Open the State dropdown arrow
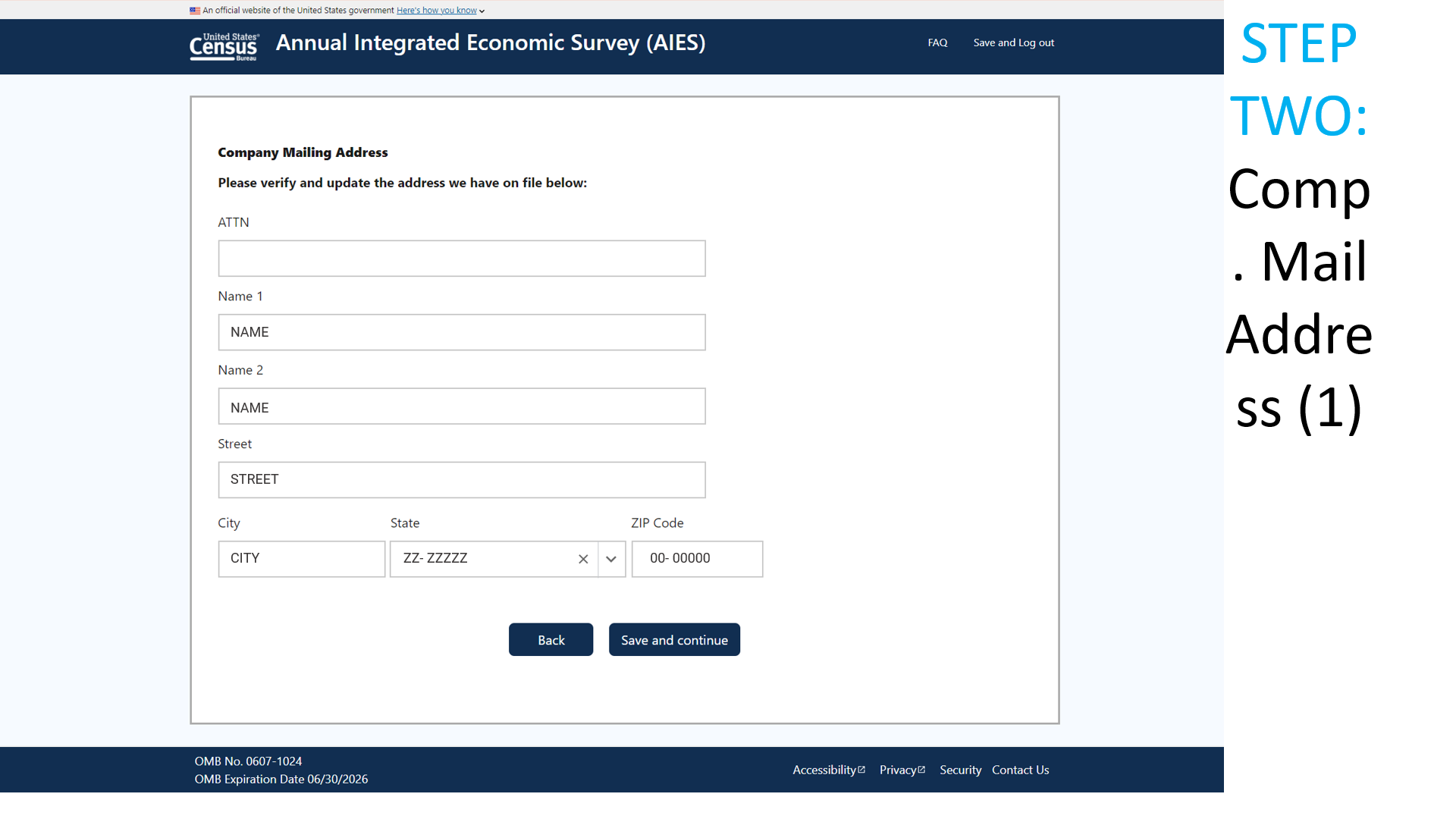The width and height of the screenshot is (1456, 819). 611,559
